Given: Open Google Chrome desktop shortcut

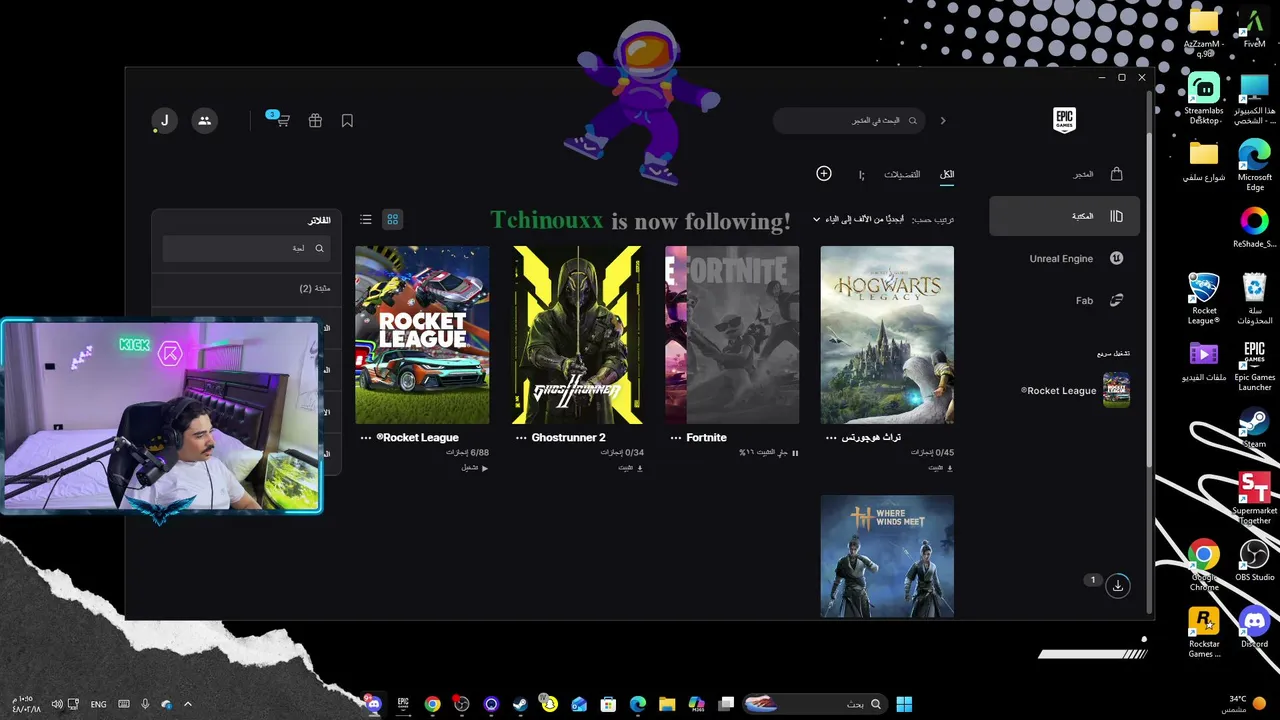Looking at the screenshot, I should point(1204,565).
